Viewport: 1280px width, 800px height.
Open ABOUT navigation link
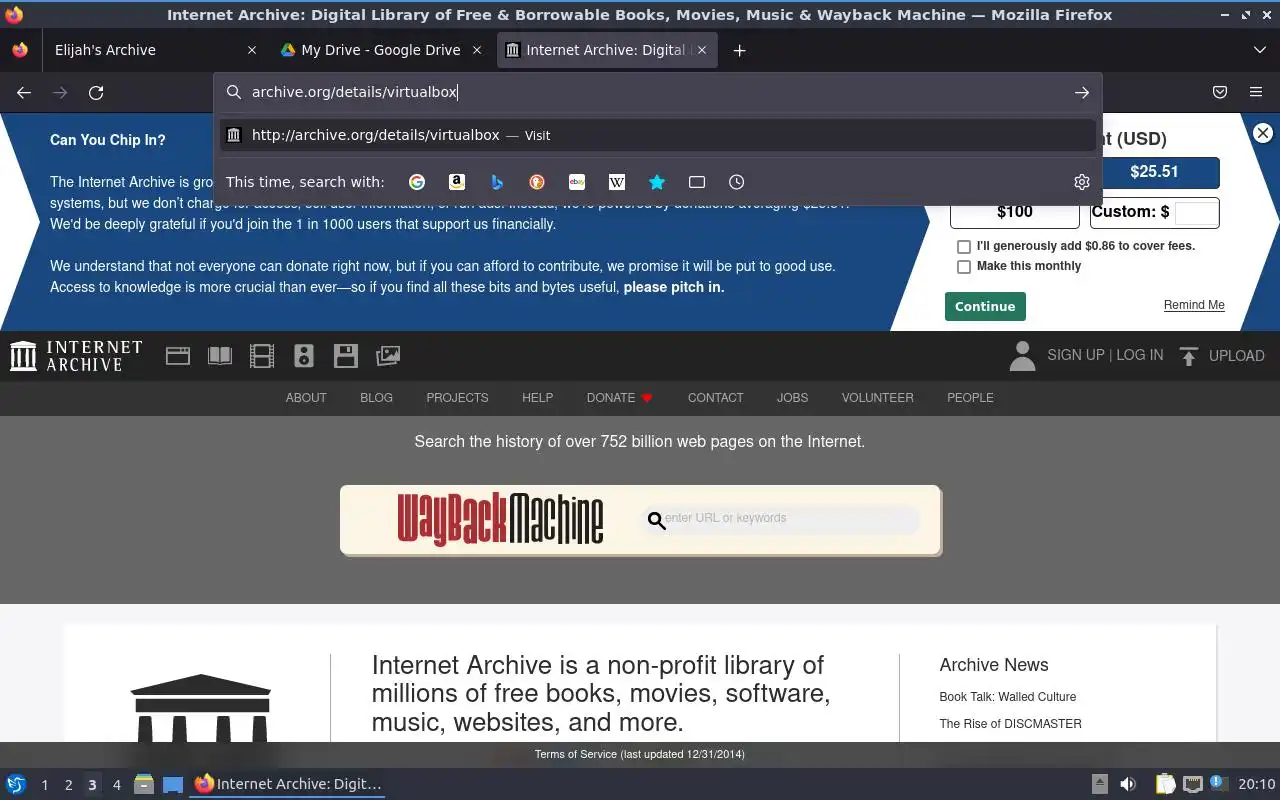click(x=306, y=398)
